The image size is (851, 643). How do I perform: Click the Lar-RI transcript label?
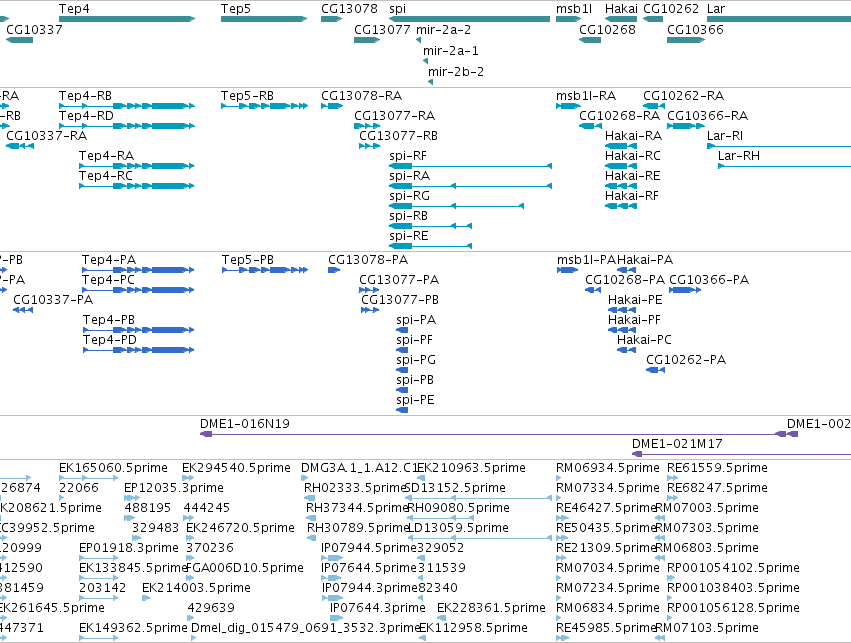pyautogui.click(x=725, y=136)
